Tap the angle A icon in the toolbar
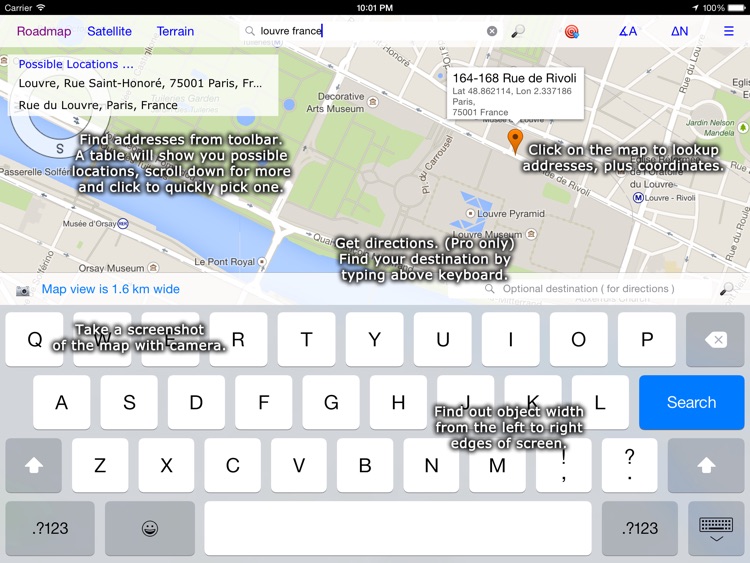The image size is (750, 563). point(628,32)
